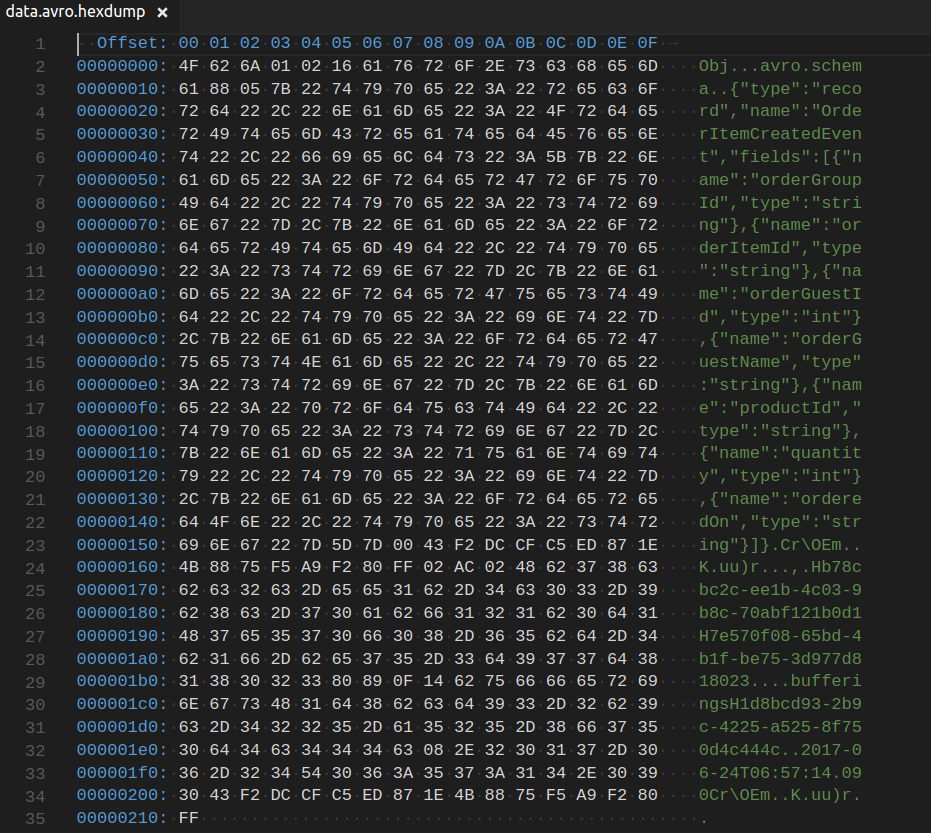Click decoded text 0d4c444c..2017-0
Image resolution: width=931 pixels, height=833 pixels.
[780, 750]
